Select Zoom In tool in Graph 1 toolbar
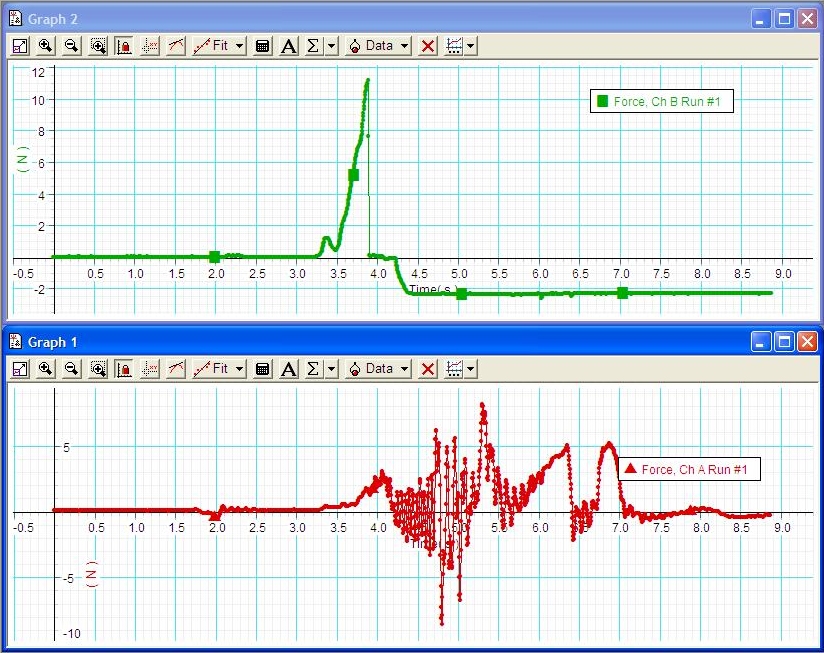 click(x=46, y=369)
